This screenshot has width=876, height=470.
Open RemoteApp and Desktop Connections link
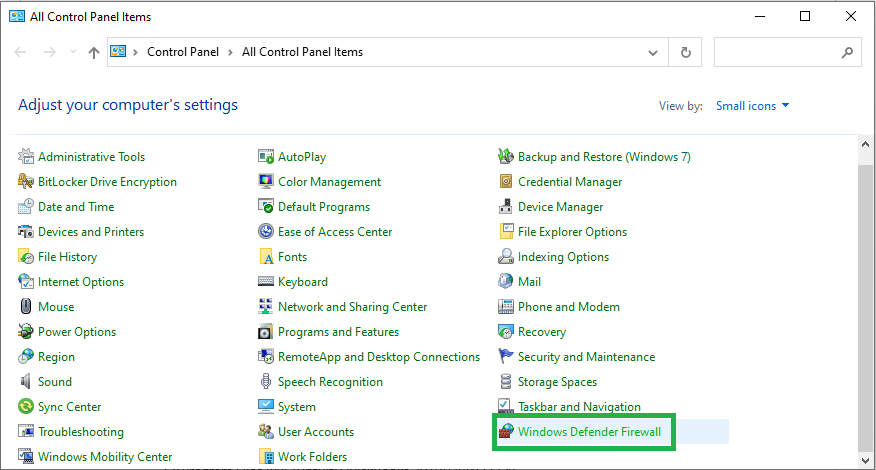379,357
